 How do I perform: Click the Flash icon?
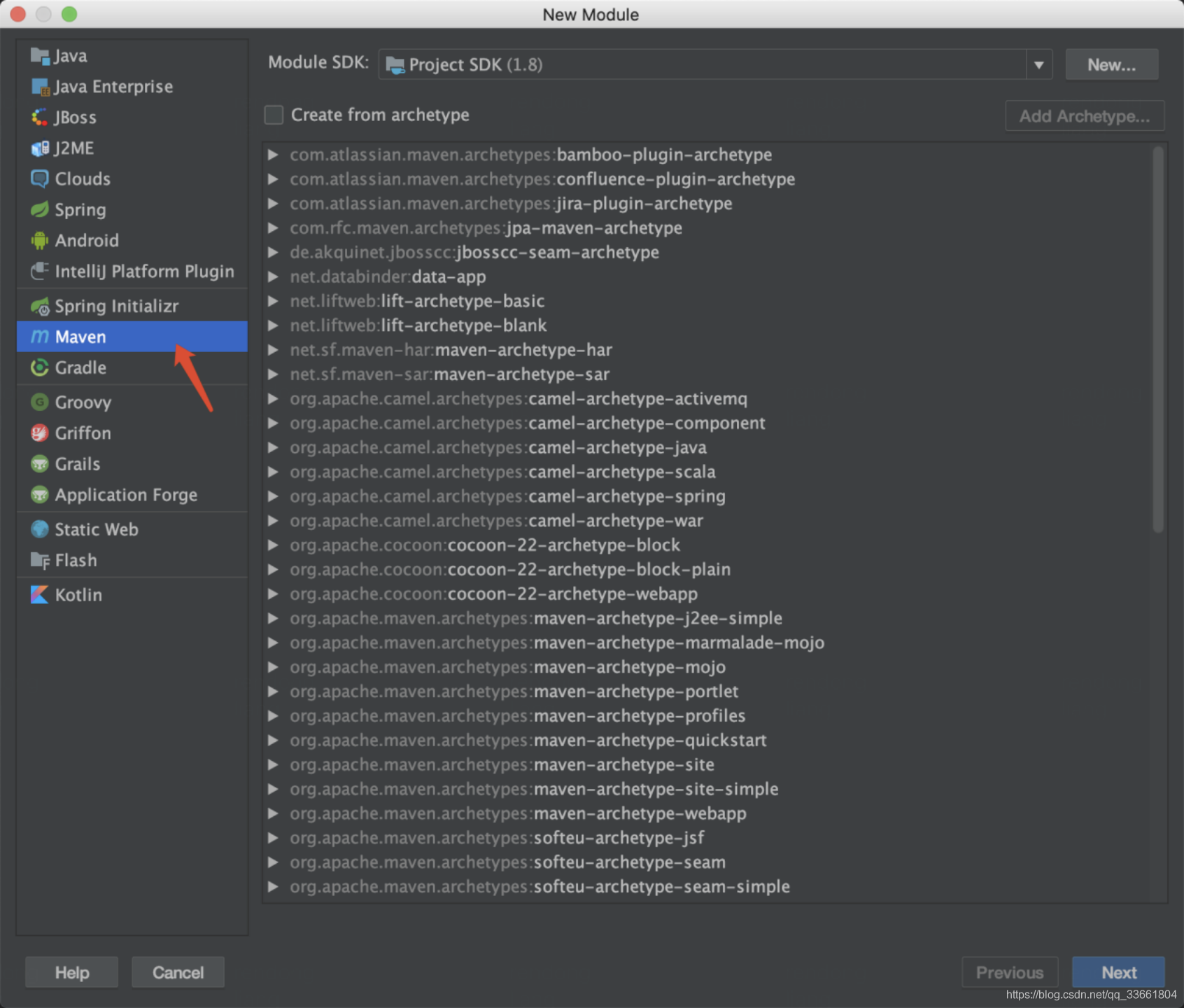(x=40, y=561)
